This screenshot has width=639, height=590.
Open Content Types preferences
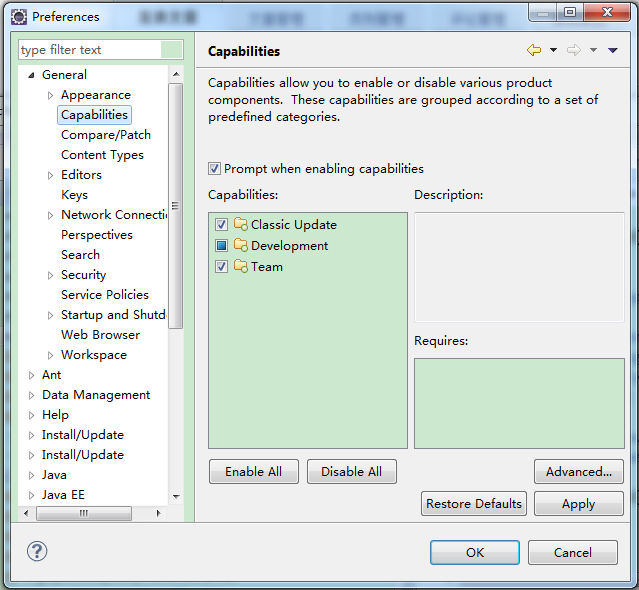102,155
